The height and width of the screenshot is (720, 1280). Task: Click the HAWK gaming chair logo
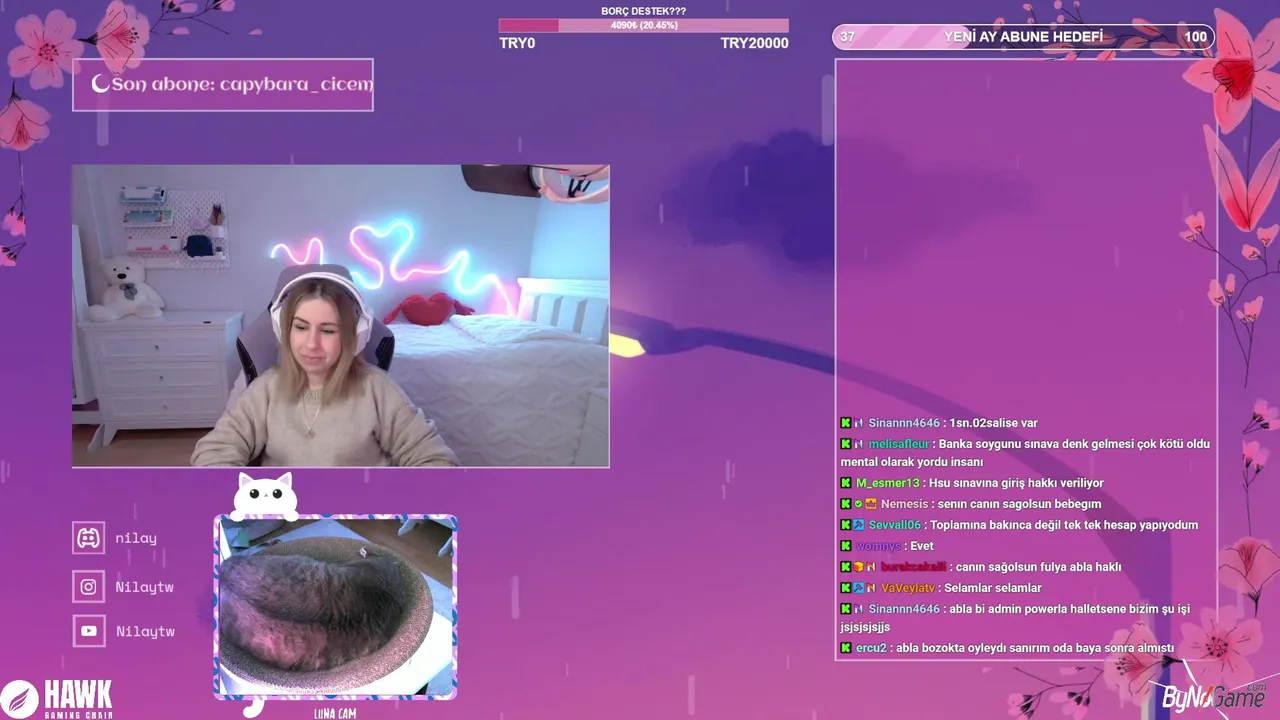(57, 698)
